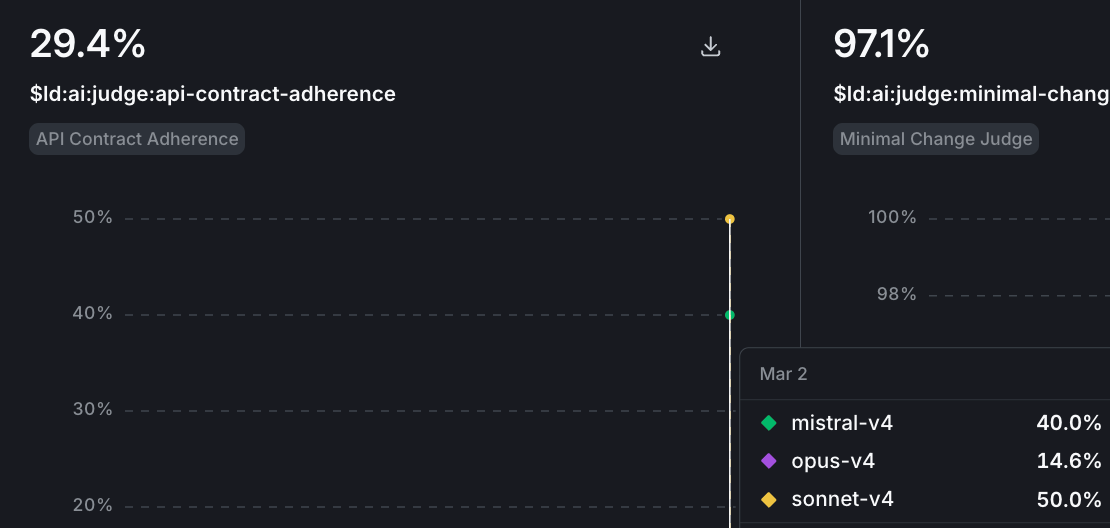Click the 20% y-axis label
This screenshot has height=528, width=1110.
point(93,505)
